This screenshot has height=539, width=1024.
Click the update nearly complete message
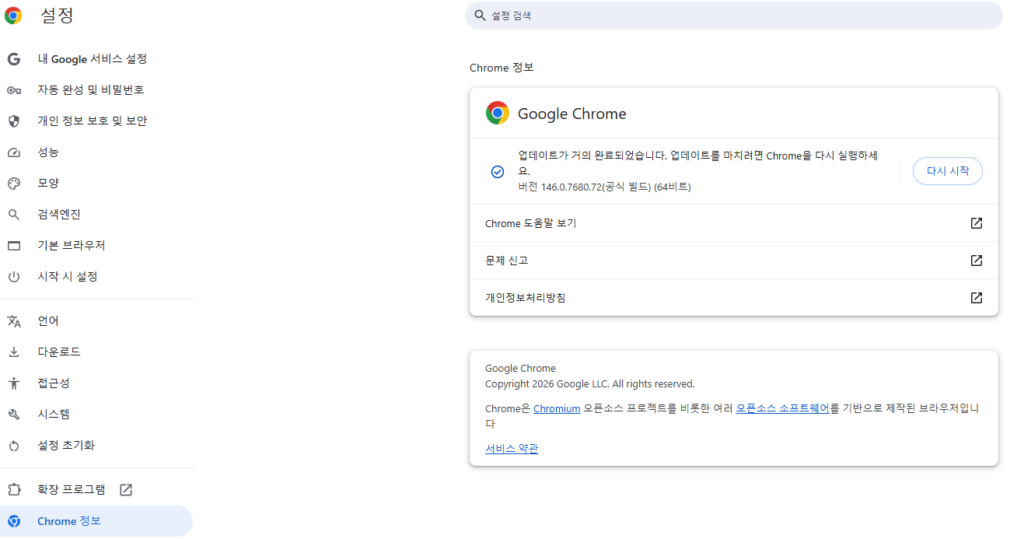tap(698, 163)
